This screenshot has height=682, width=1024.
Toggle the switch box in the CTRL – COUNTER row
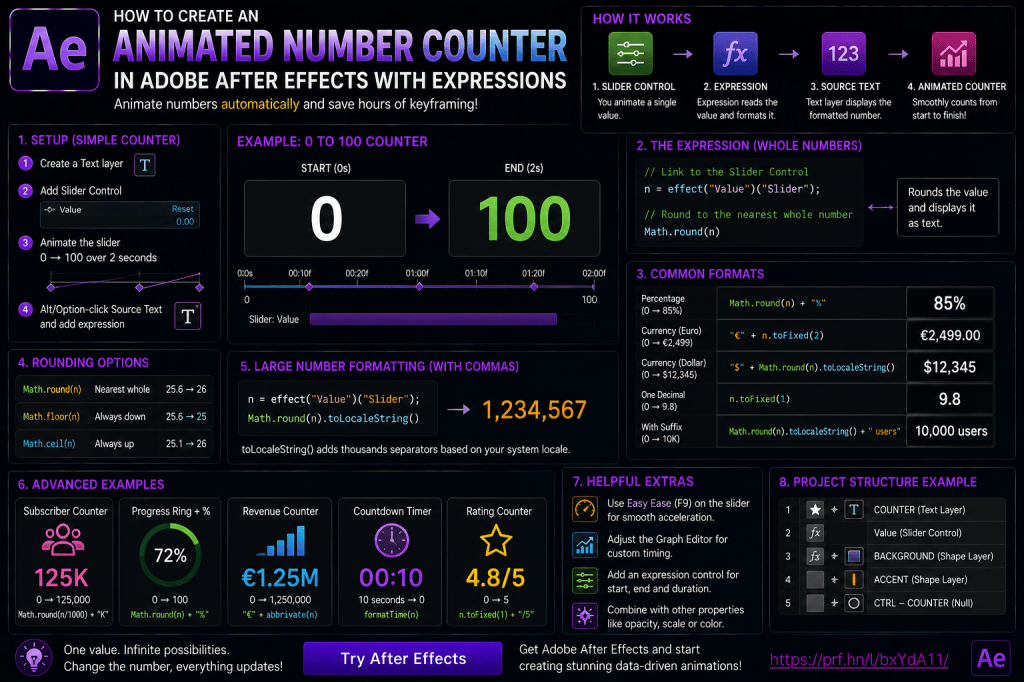(x=814, y=603)
